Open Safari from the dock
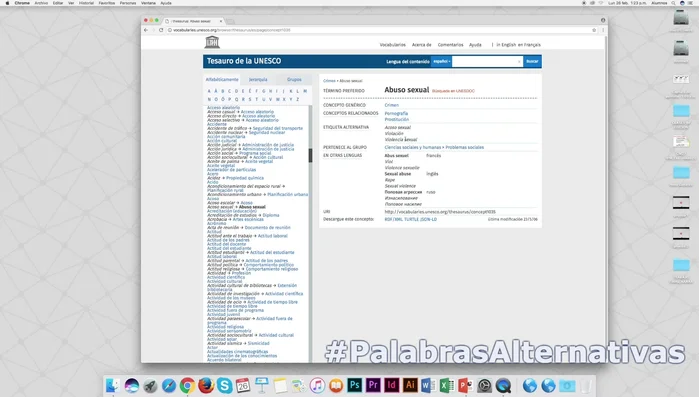The height and width of the screenshot is (397, 699). point(169,385)
